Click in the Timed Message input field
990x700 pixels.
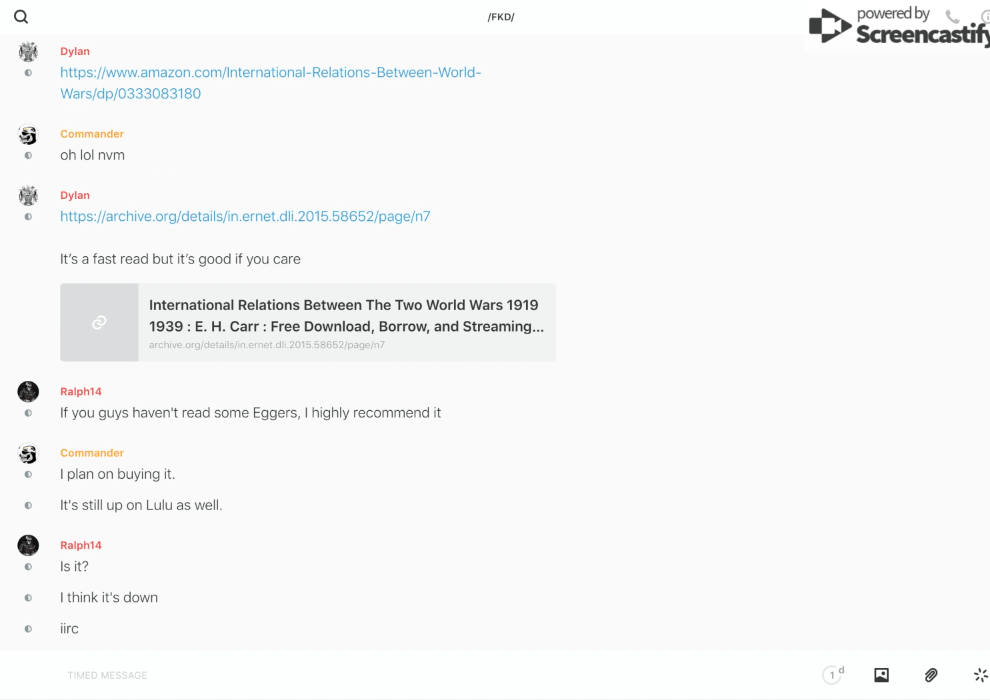click(400, 675)
